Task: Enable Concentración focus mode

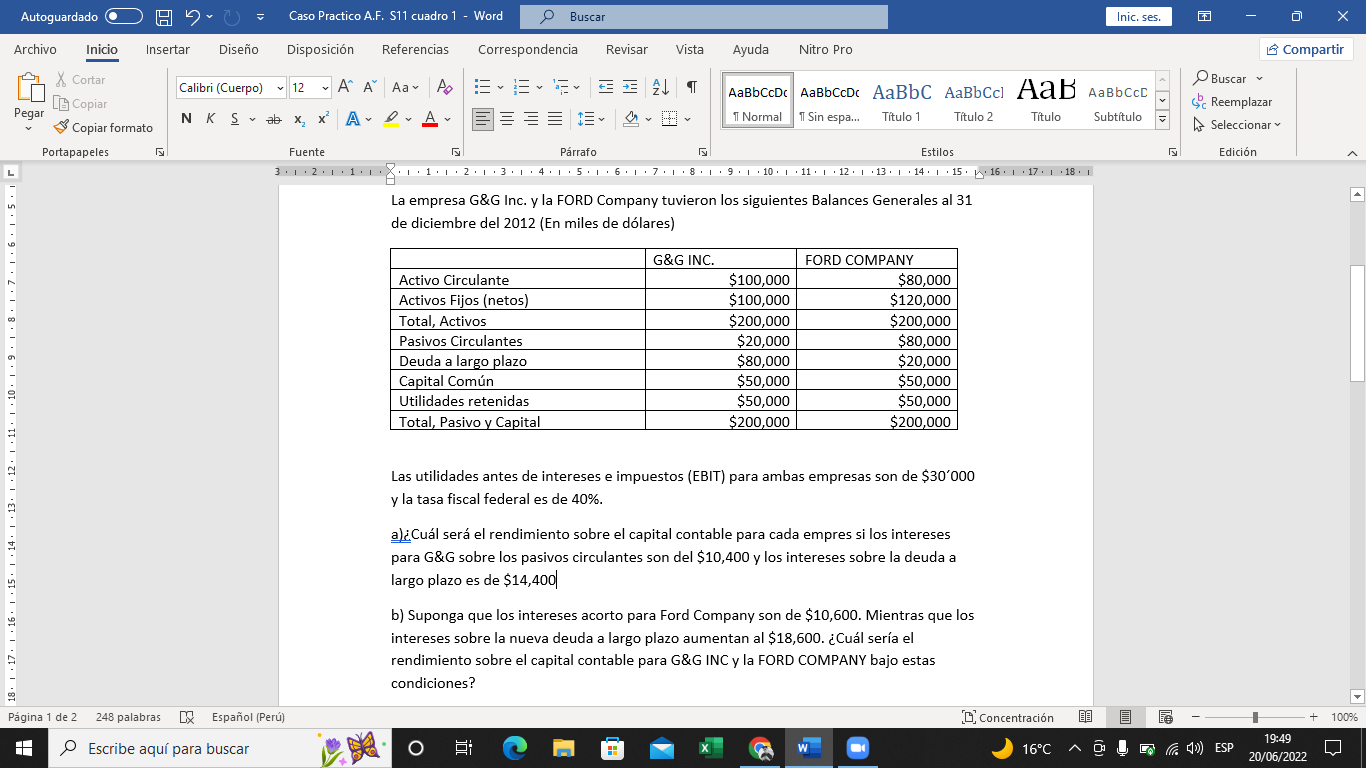Action: coord(1008,717)
